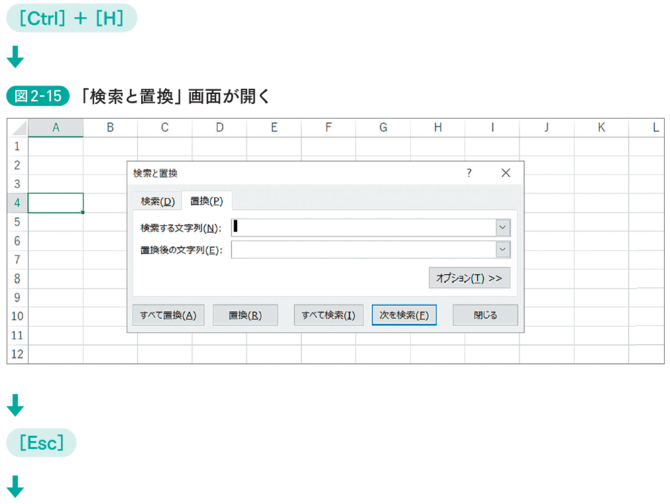Select column I header

click(492, 128)
